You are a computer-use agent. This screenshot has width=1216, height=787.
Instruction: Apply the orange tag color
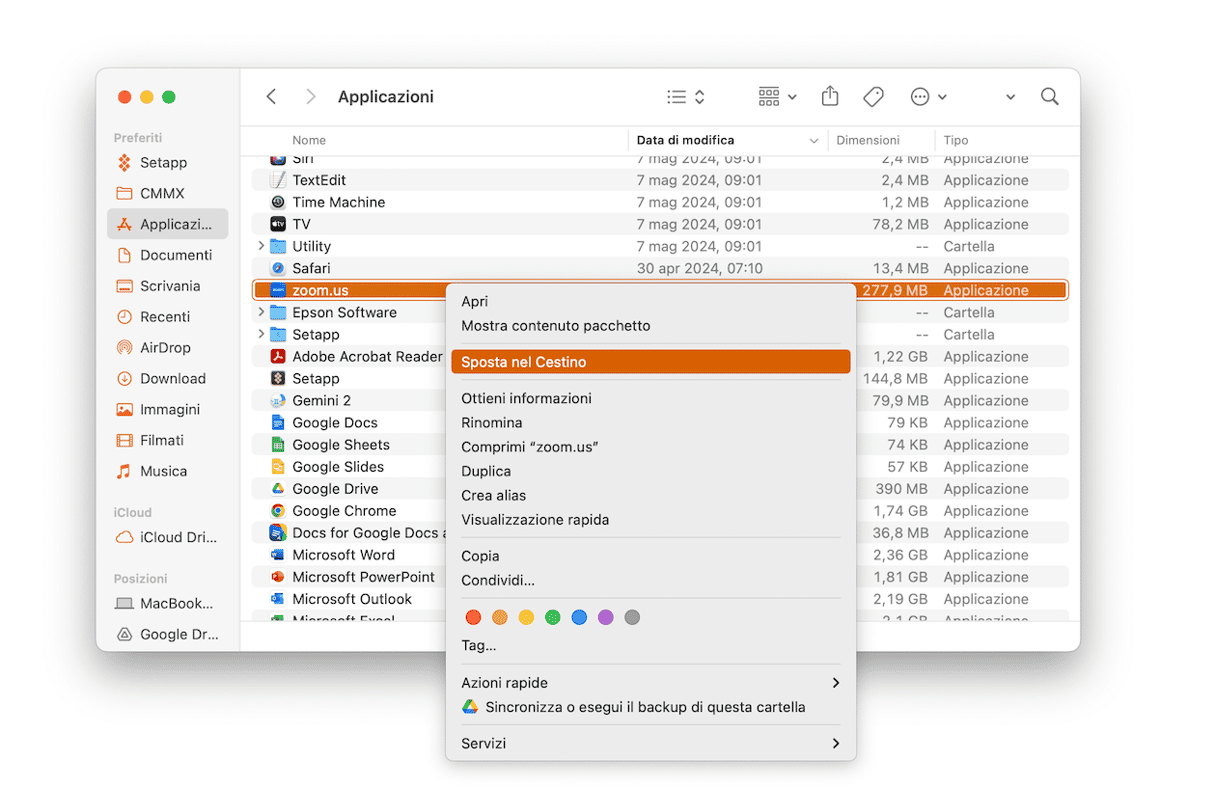pyautogui.click(x=500, y=618)
